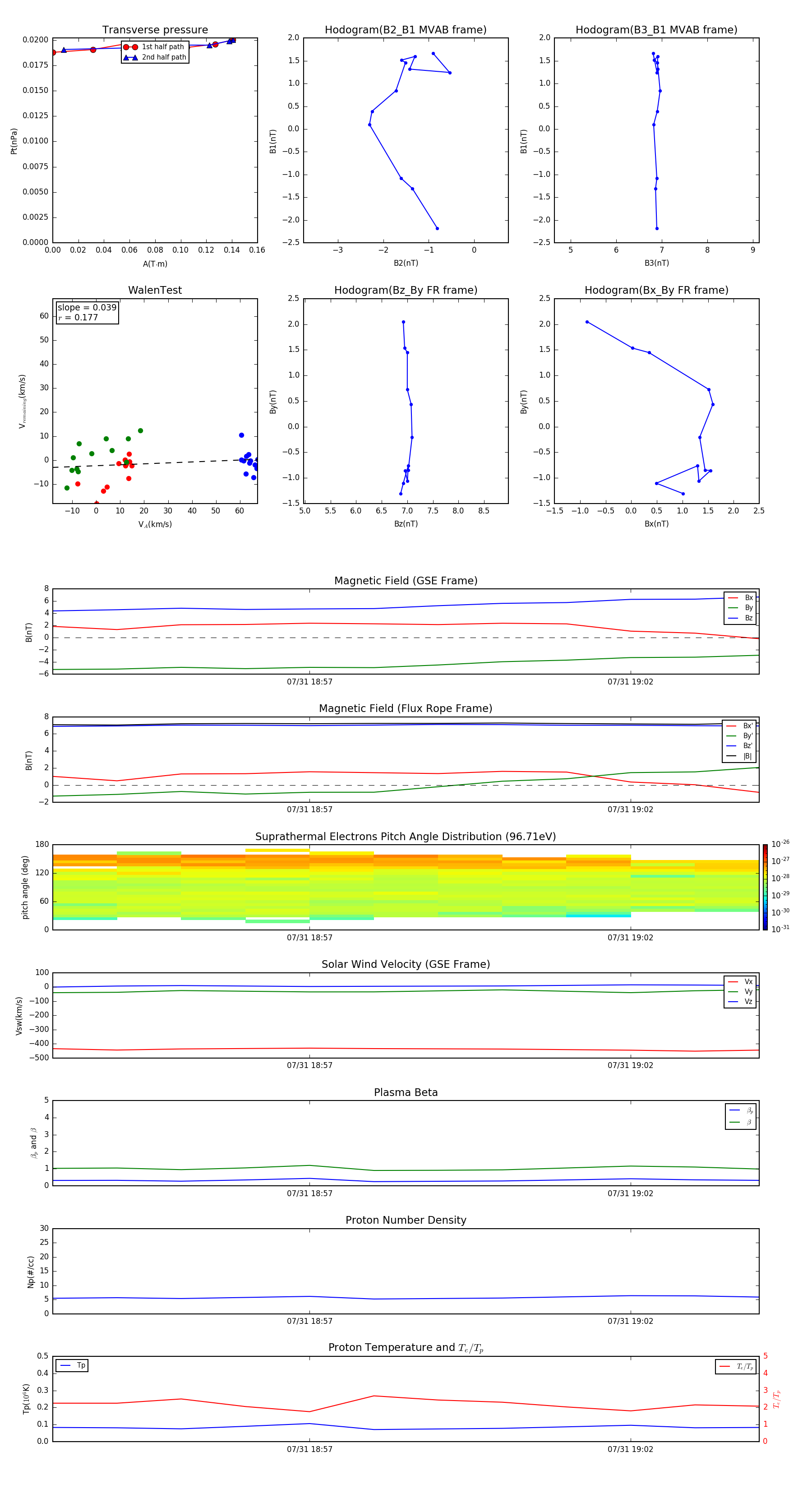The height and width of the screenshot is (1489, 812).
Task: Click the "Hodogram(Bx_By FR frame)" title
Action: coord(656,290)
